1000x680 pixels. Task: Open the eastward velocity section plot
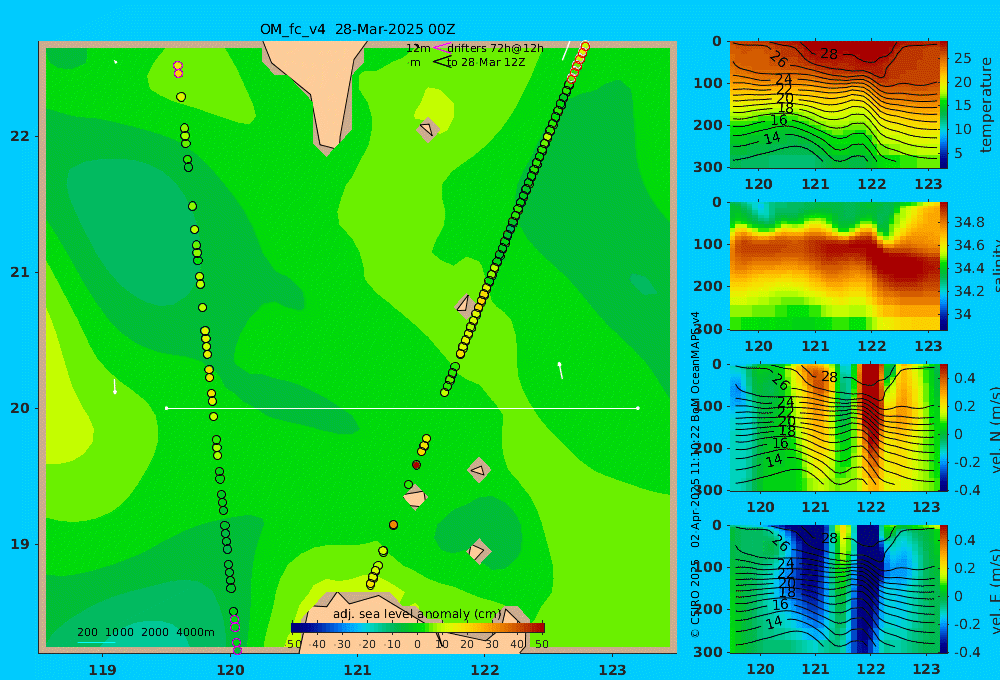(835, 589)
